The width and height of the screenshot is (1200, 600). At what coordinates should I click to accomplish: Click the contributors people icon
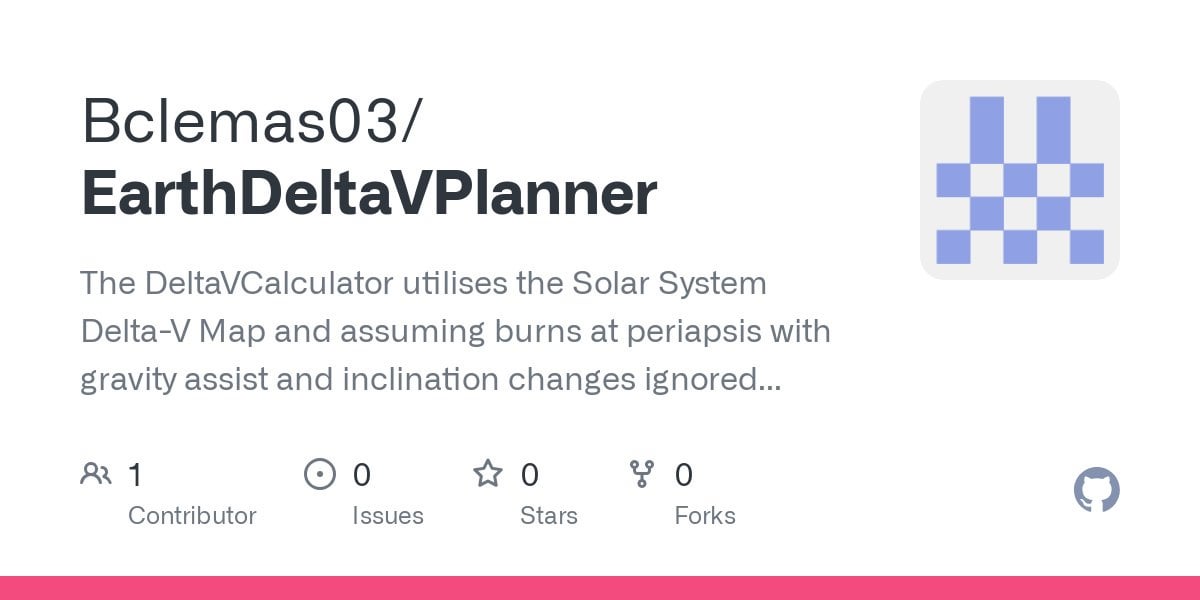(96, 474)
